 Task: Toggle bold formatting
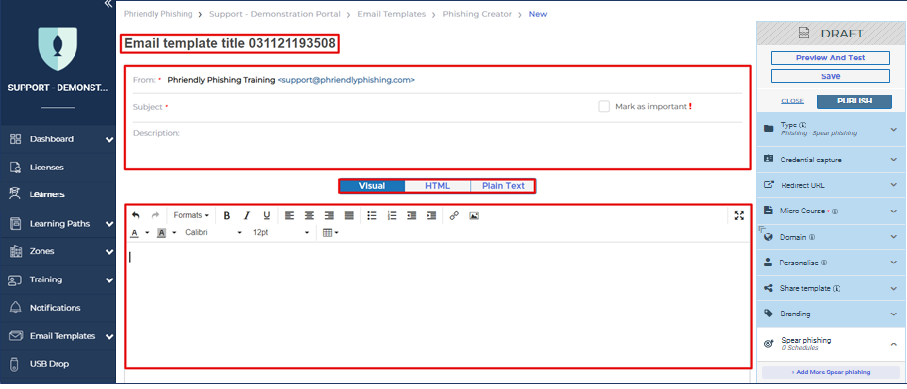pyautogui.click(x=227, y=215)
